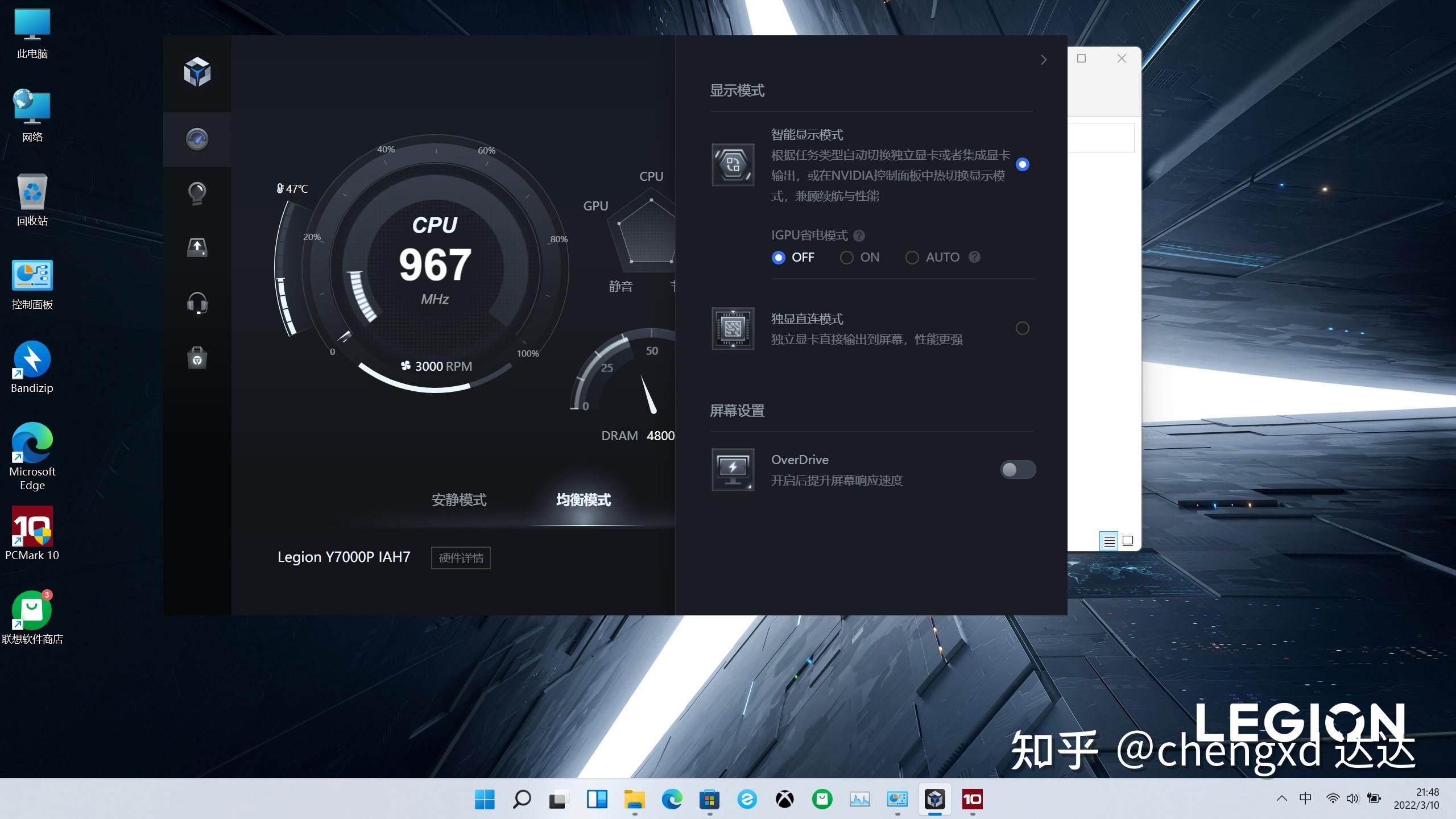Click the 47℃ temperature reading

click(x=292, y=188)
